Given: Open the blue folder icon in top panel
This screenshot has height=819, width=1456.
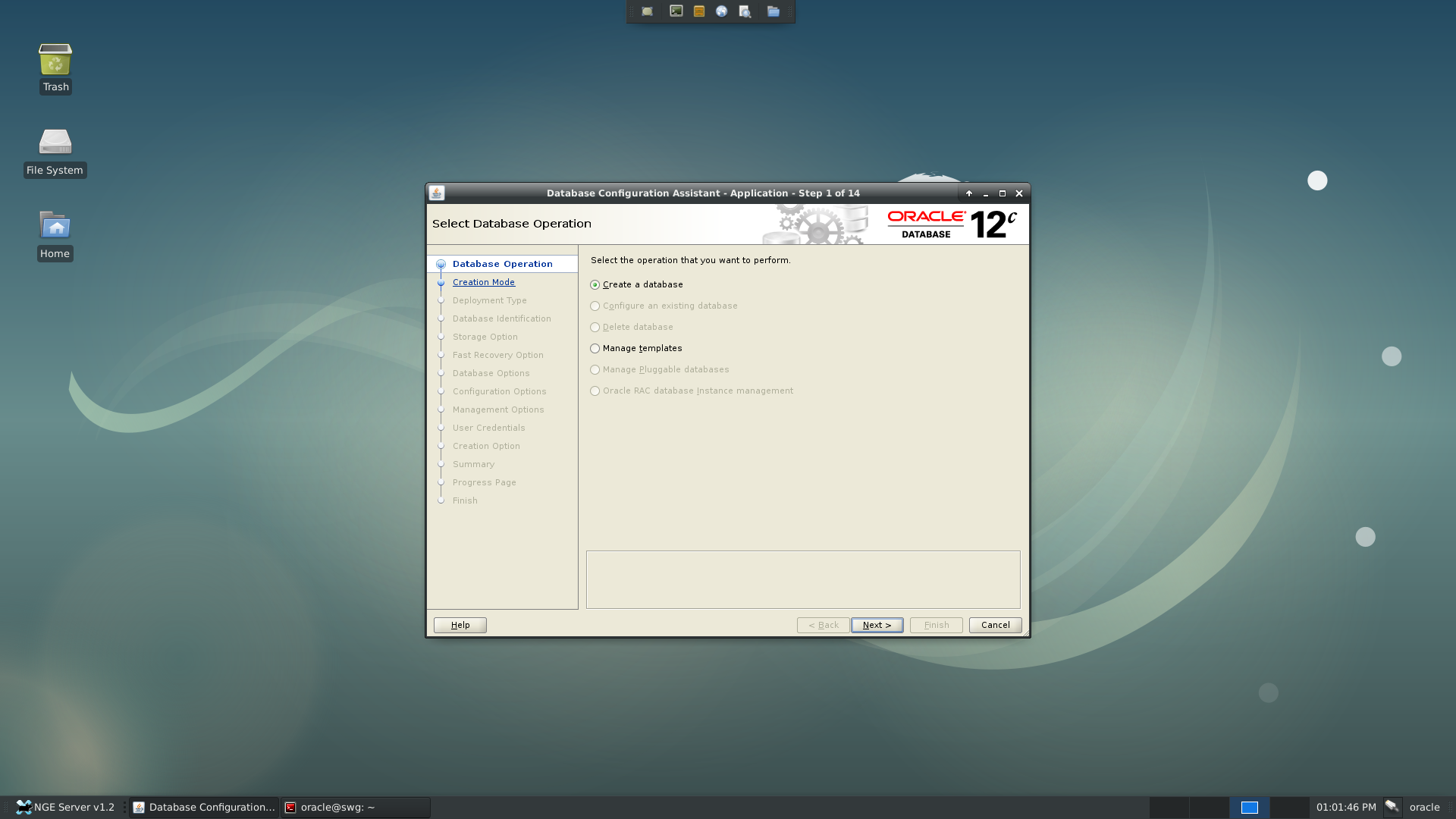Looking at the screenshot, I should point(773,11).
